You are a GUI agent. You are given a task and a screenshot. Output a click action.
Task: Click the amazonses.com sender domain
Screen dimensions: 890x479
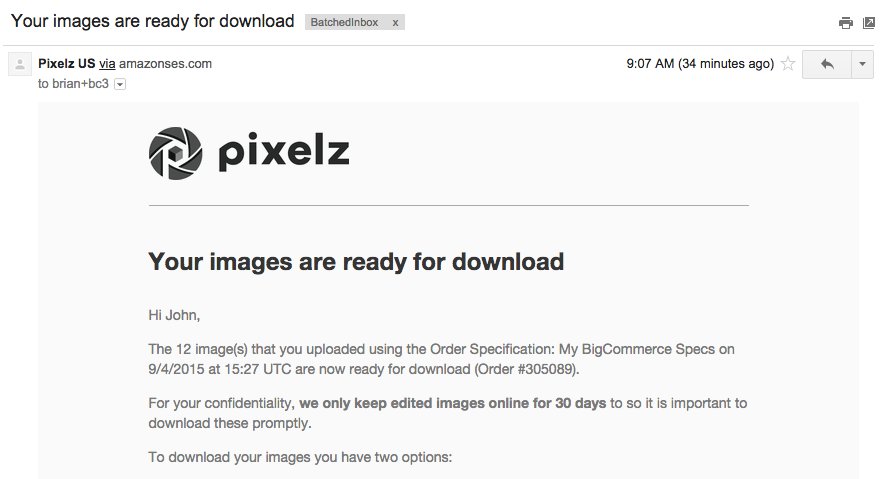pyautogui.click(x=166, y=64)
